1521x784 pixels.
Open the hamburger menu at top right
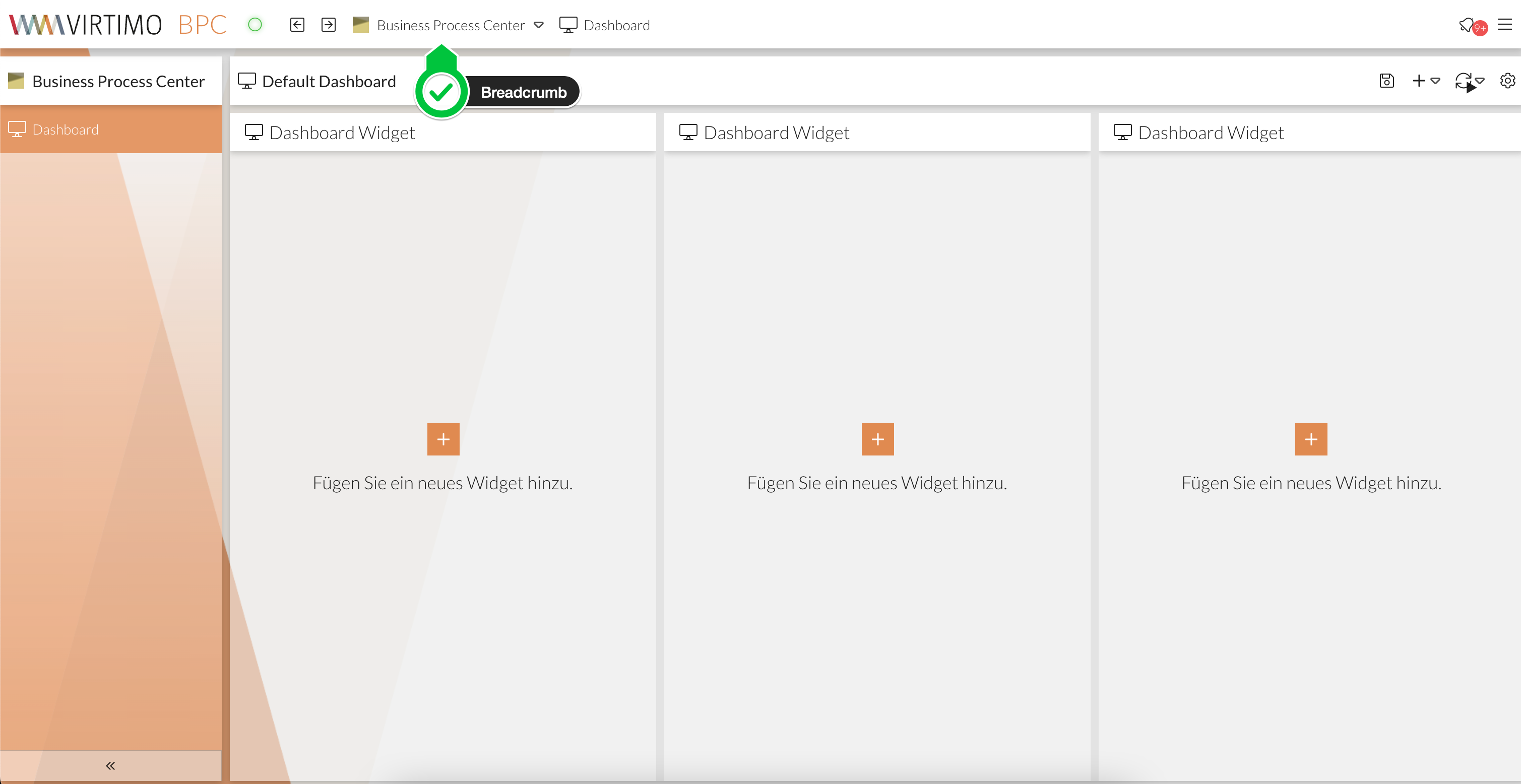click(1504, 25)
